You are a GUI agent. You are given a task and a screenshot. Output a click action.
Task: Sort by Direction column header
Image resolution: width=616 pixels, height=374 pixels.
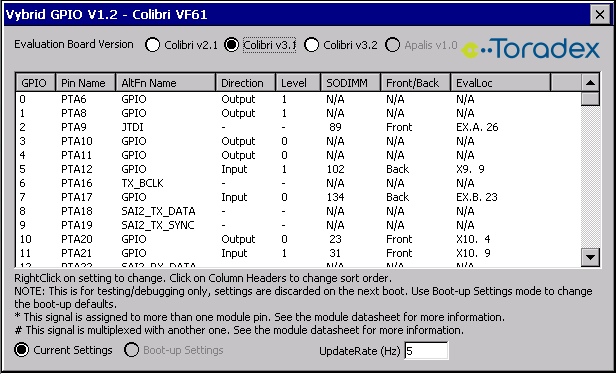click(x=246, y=82)
